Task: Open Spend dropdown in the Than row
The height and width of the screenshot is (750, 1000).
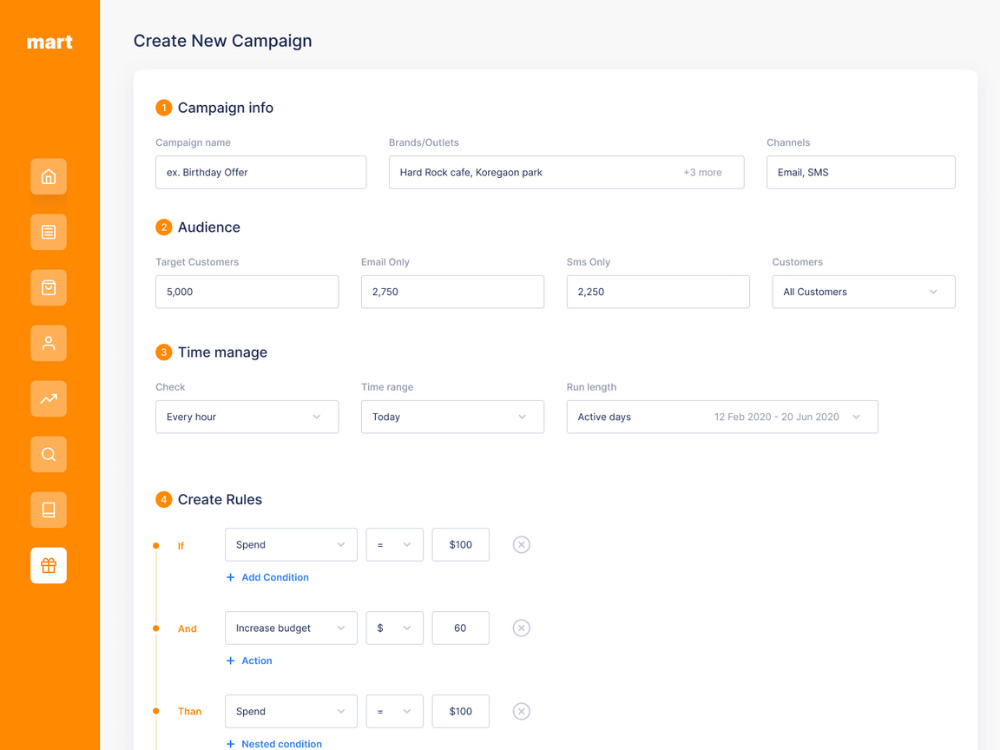Action: point(291,711)
